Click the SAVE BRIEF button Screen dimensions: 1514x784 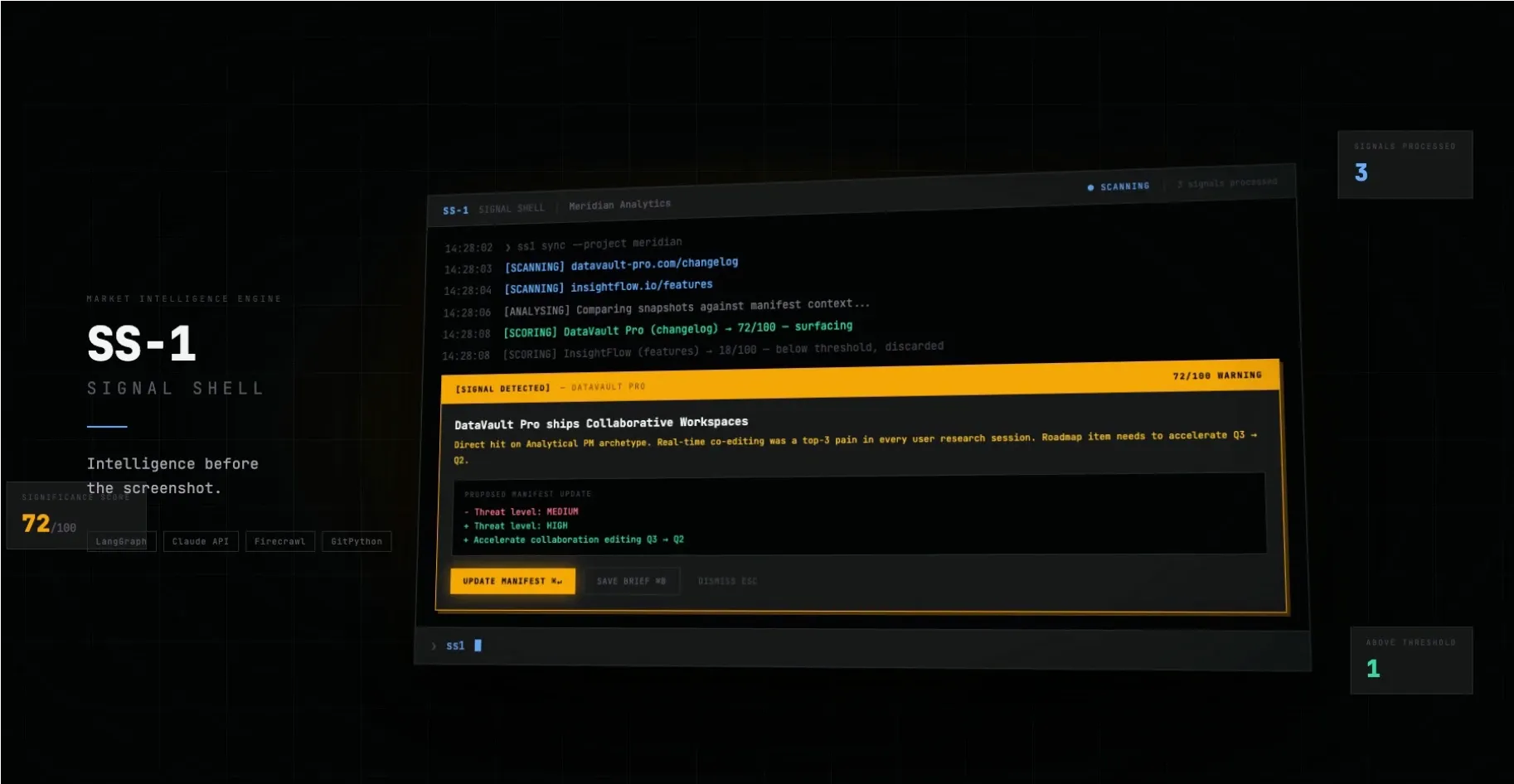[632, 581]
